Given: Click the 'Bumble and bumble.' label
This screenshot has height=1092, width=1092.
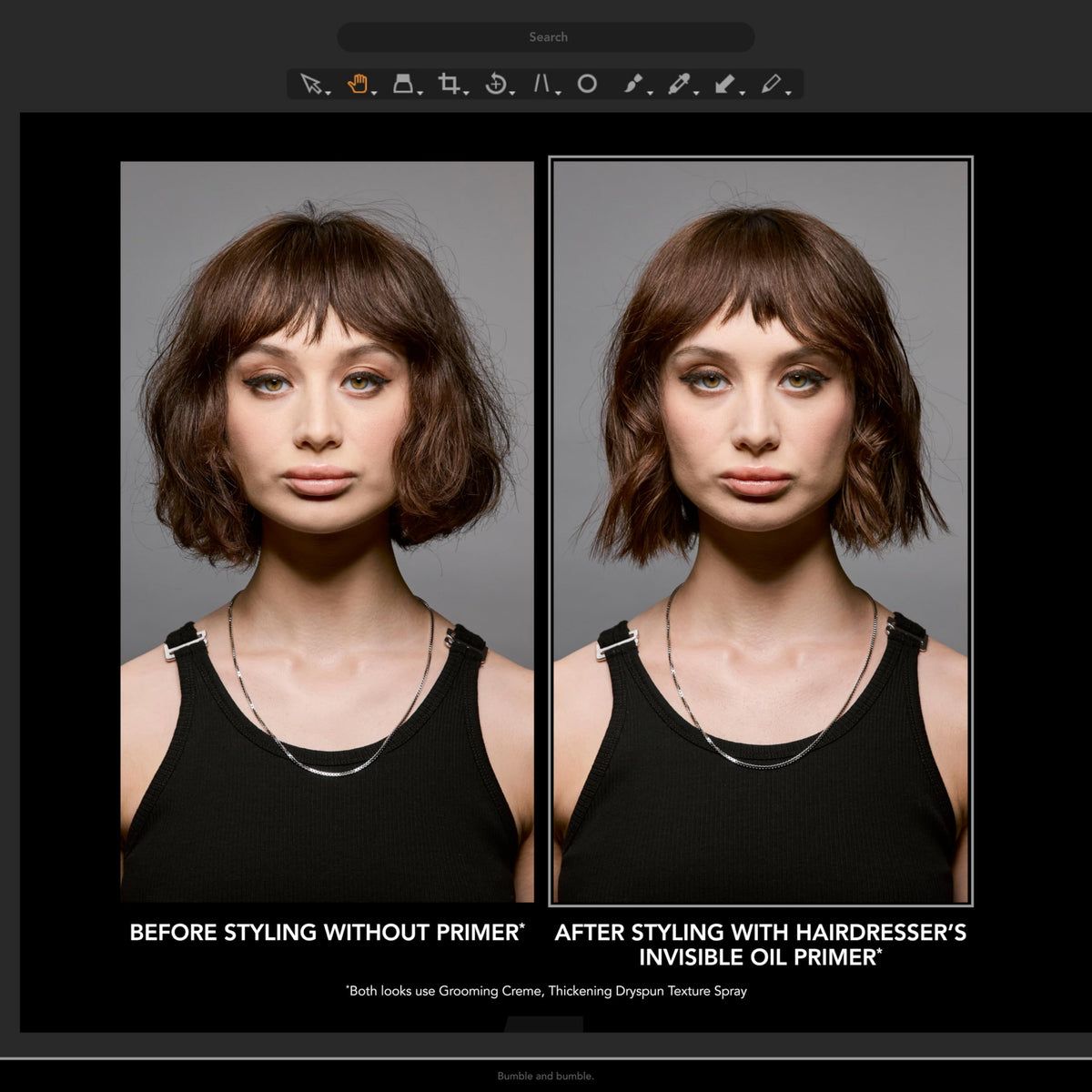Looking at the screenshot, I should pyautogui.click(x=546, y=1076).
